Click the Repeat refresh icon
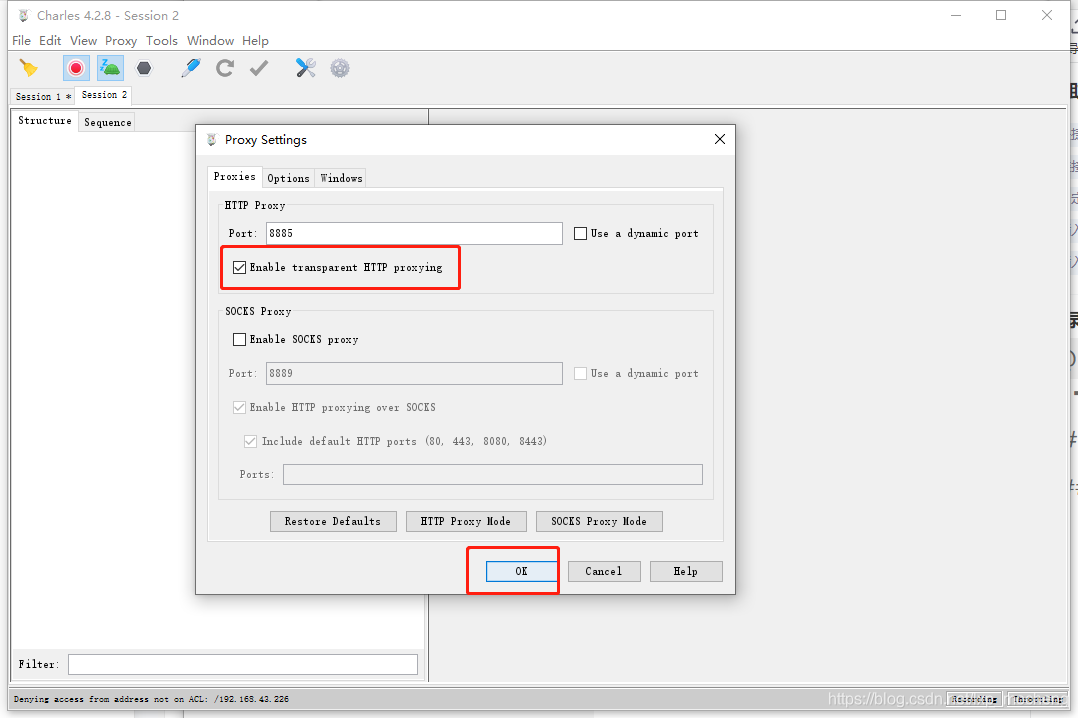 pyautogui.click(x=225, y=68)
